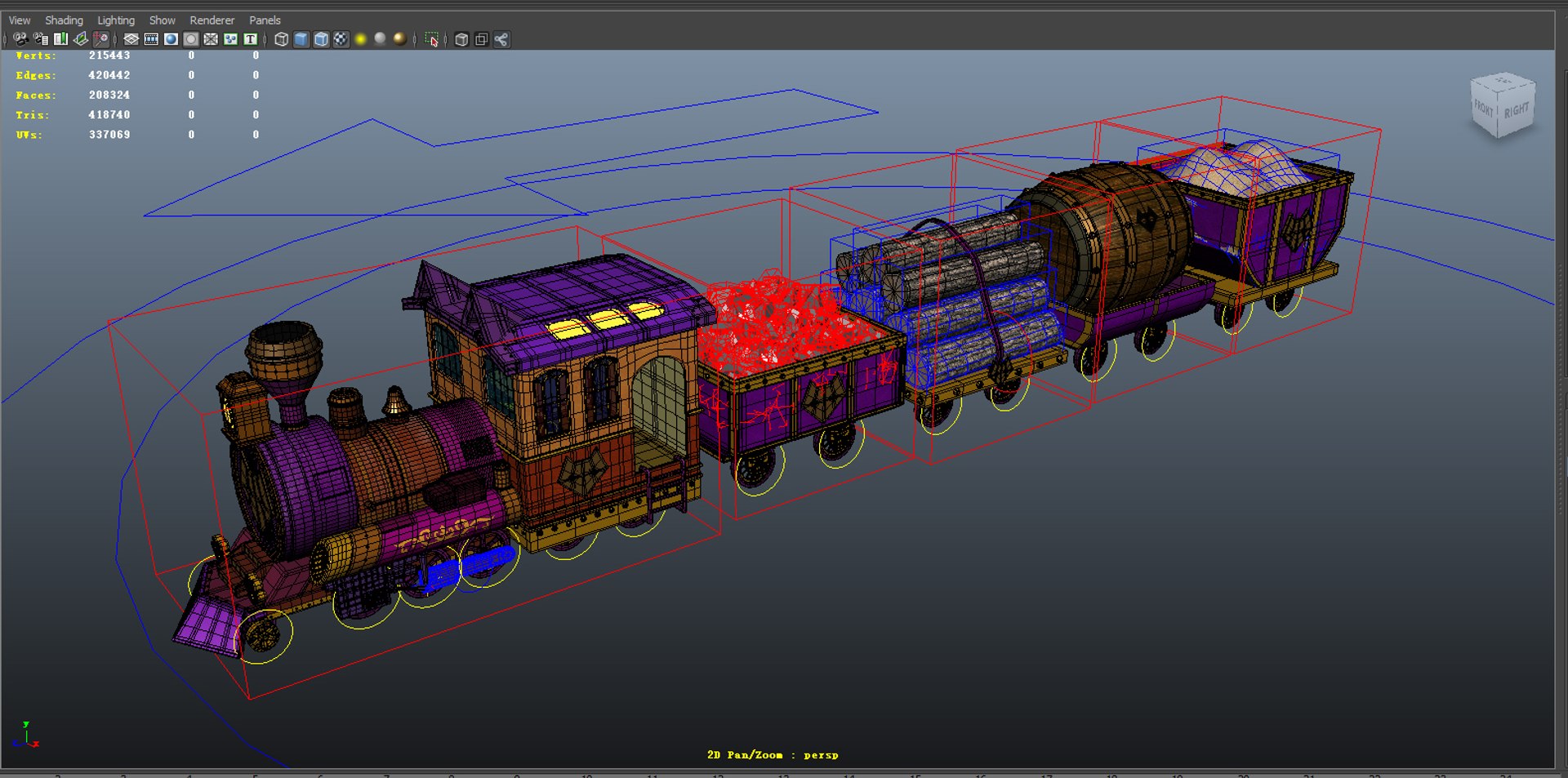Open the Shading menu
This screenshot has width=1568, height=778.
click(64, 20)
